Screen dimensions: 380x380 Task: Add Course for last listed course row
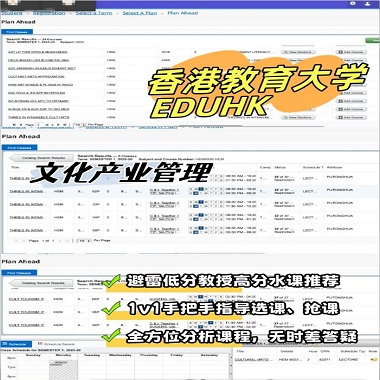pos(351,117)
